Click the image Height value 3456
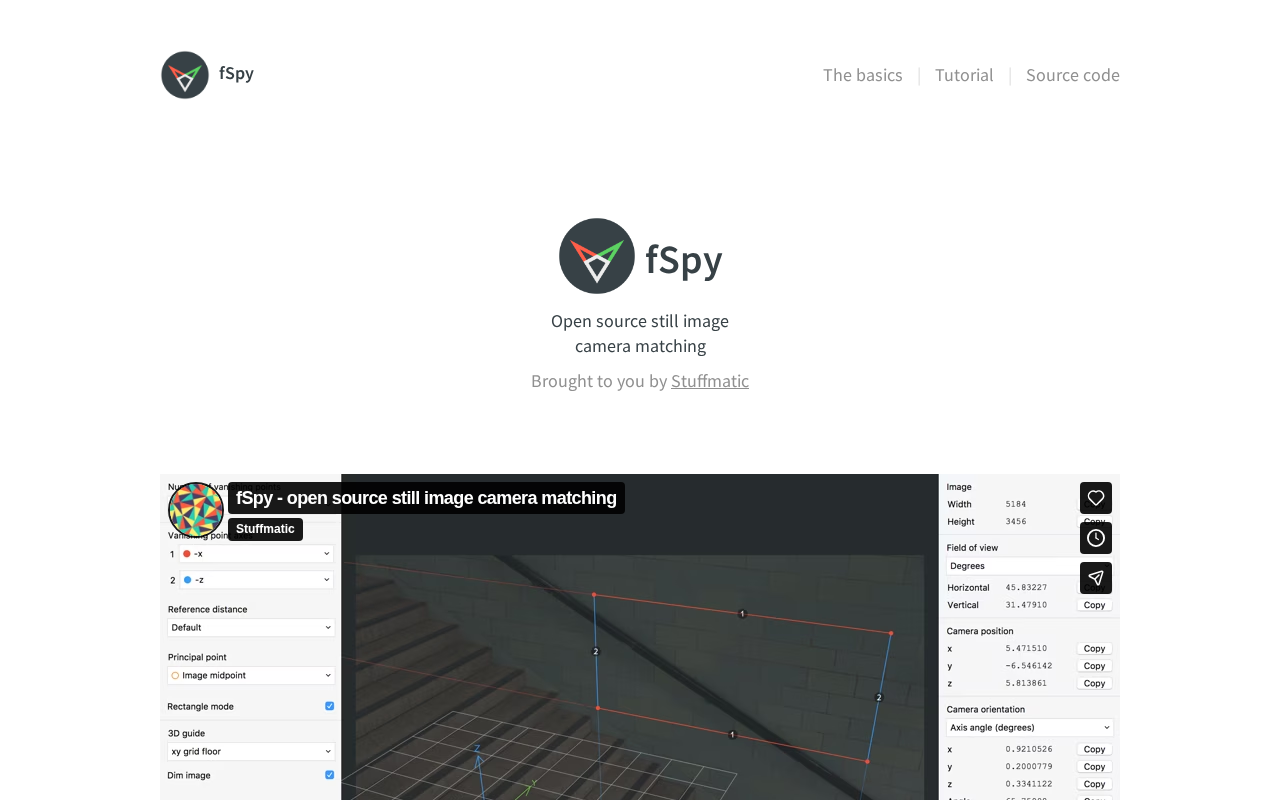The image size is (1280, 800). pyautogui.click(x=1016, y=522)
